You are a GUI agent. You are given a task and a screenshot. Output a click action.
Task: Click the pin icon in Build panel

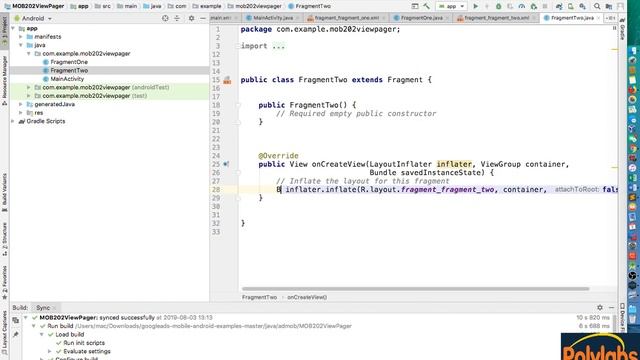16,334
